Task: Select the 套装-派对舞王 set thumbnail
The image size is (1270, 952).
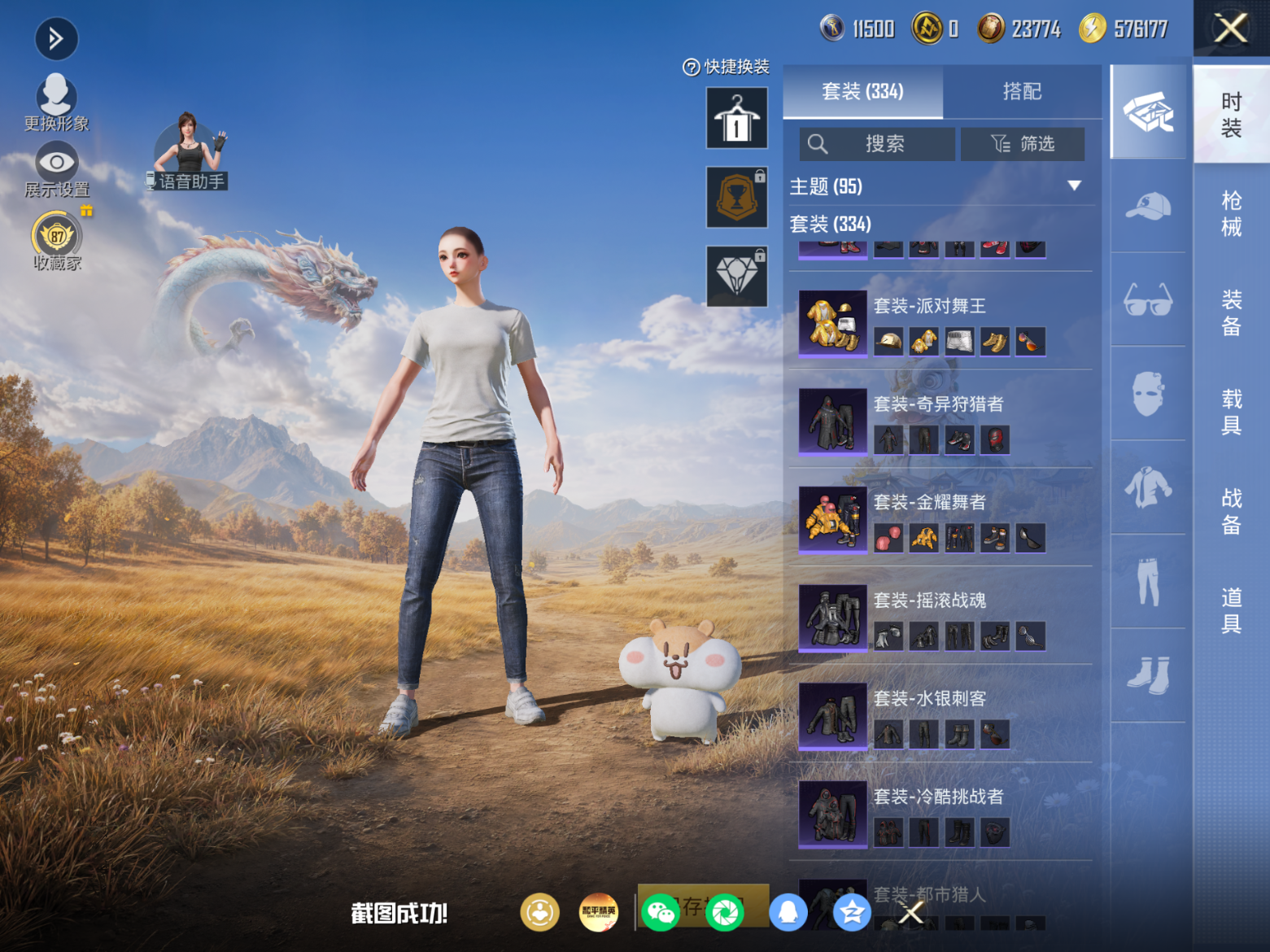Action: pyautogui.click(x=833, y=323)
